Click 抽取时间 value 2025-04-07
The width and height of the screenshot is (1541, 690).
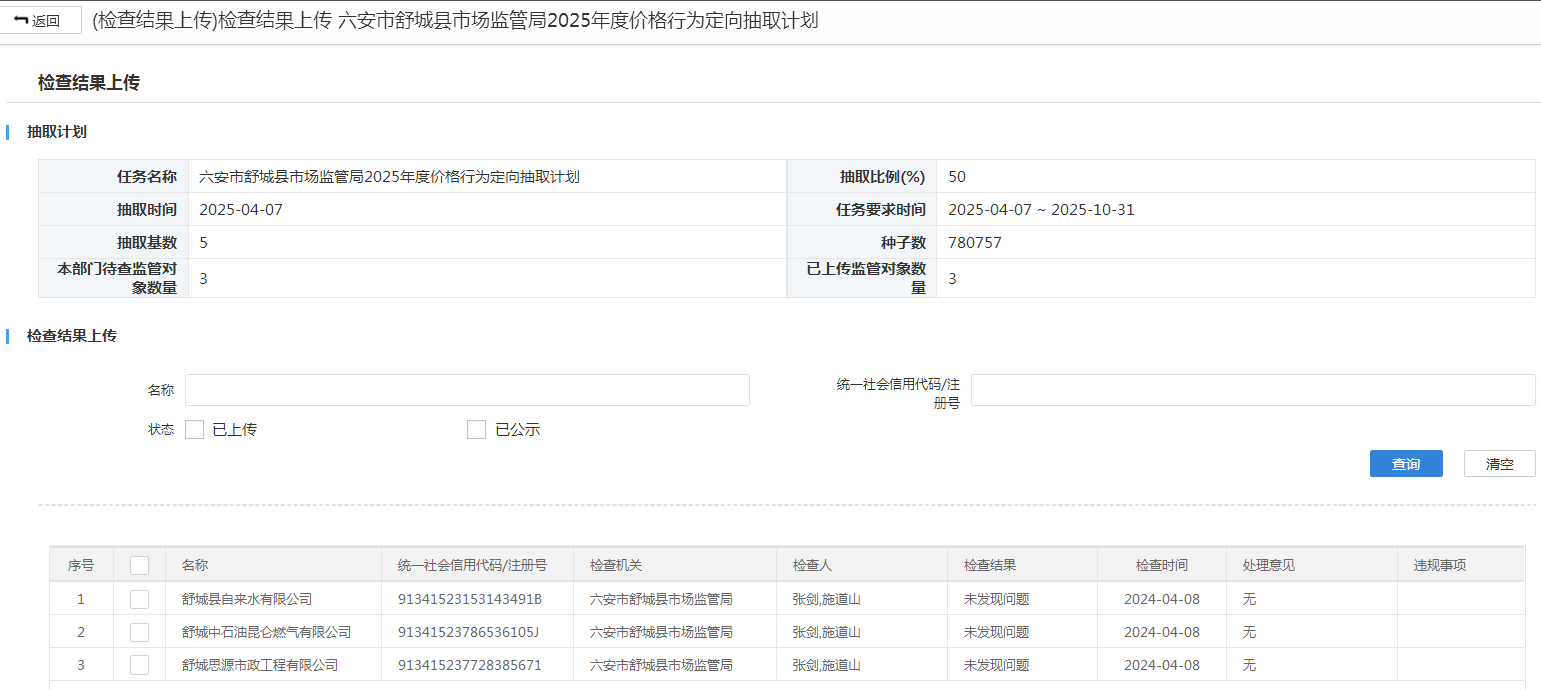[x=240, y=210]
